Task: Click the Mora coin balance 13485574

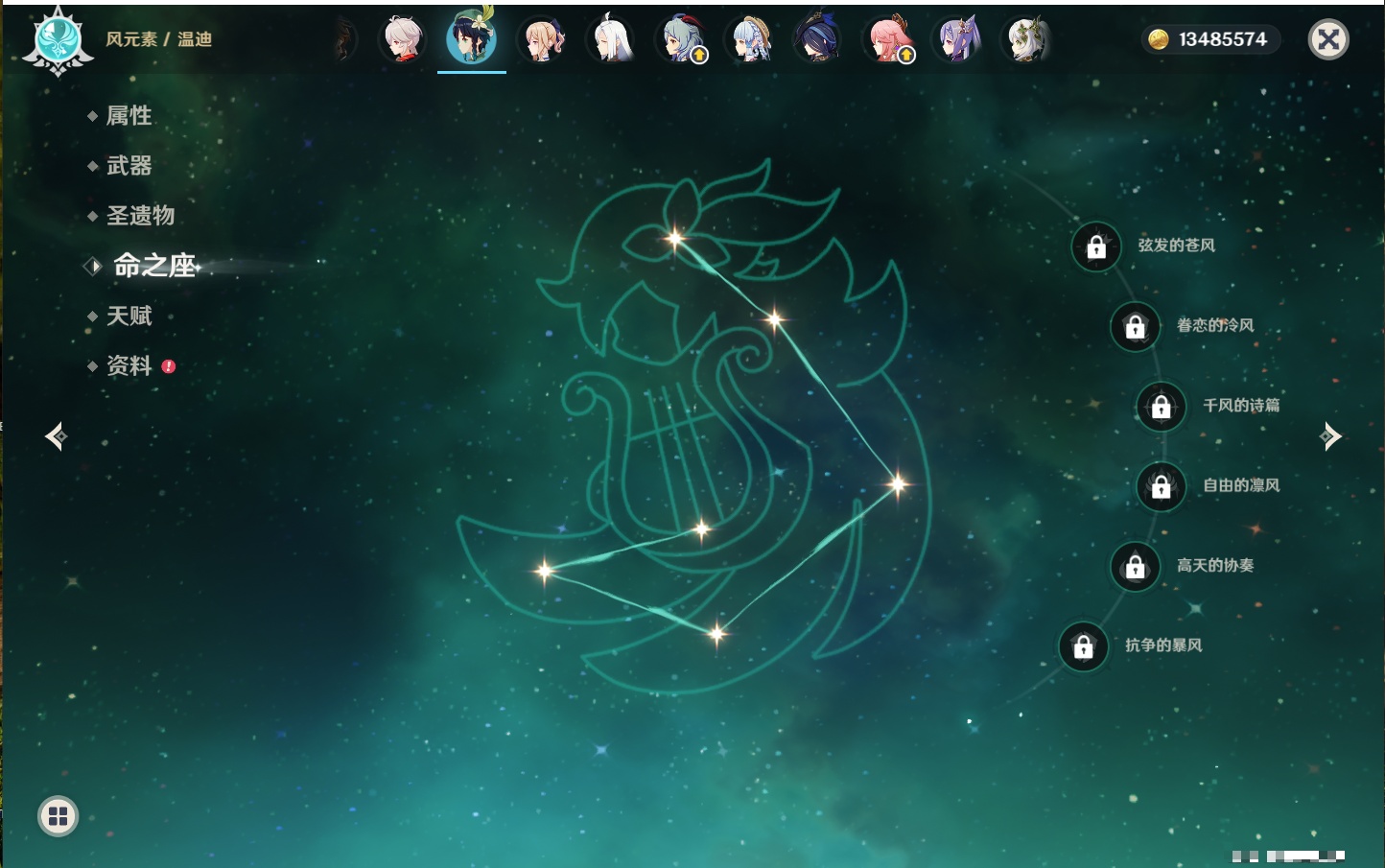Action: point(1210,39)
